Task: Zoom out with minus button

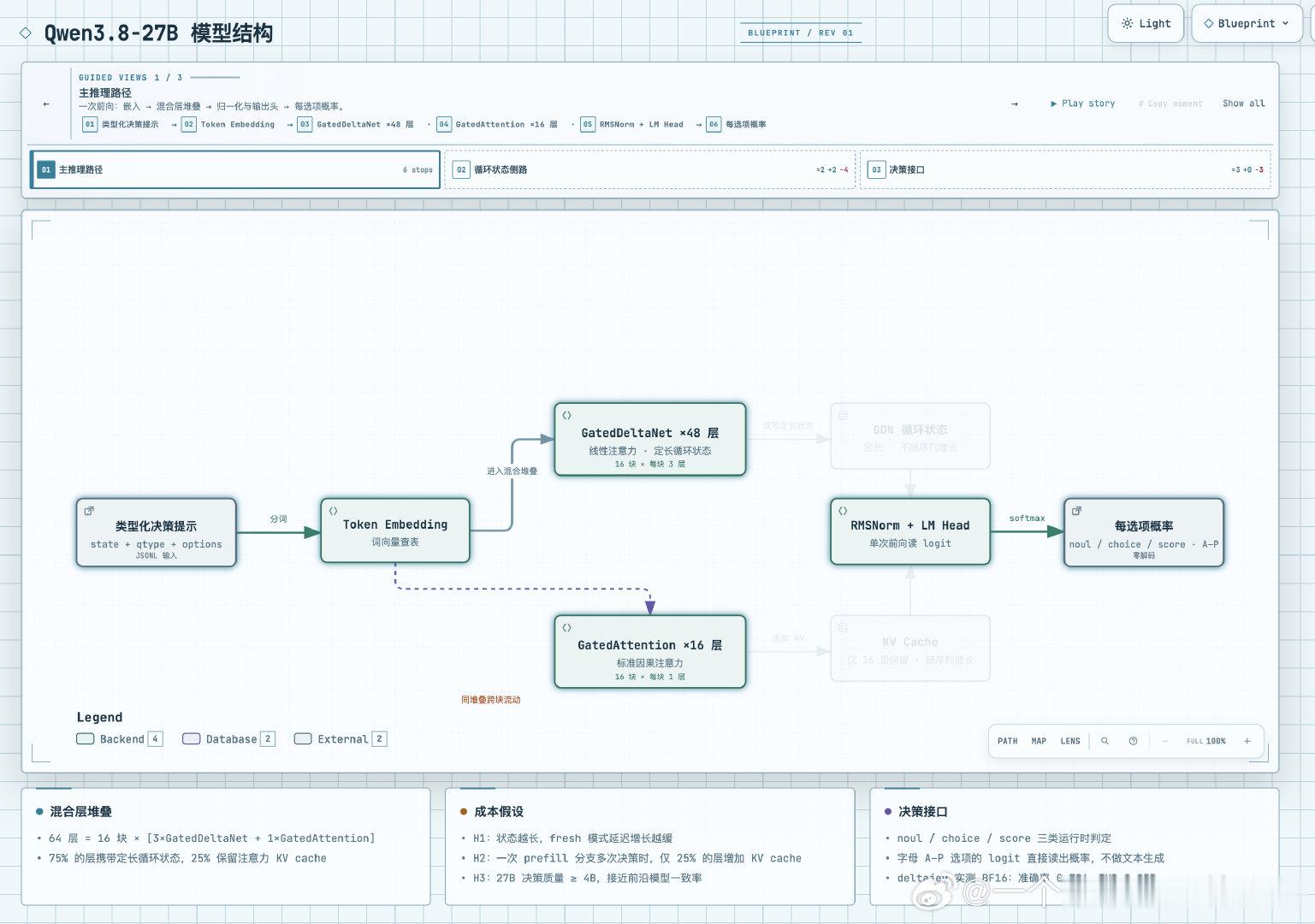Action: (x=1164, y=741)
